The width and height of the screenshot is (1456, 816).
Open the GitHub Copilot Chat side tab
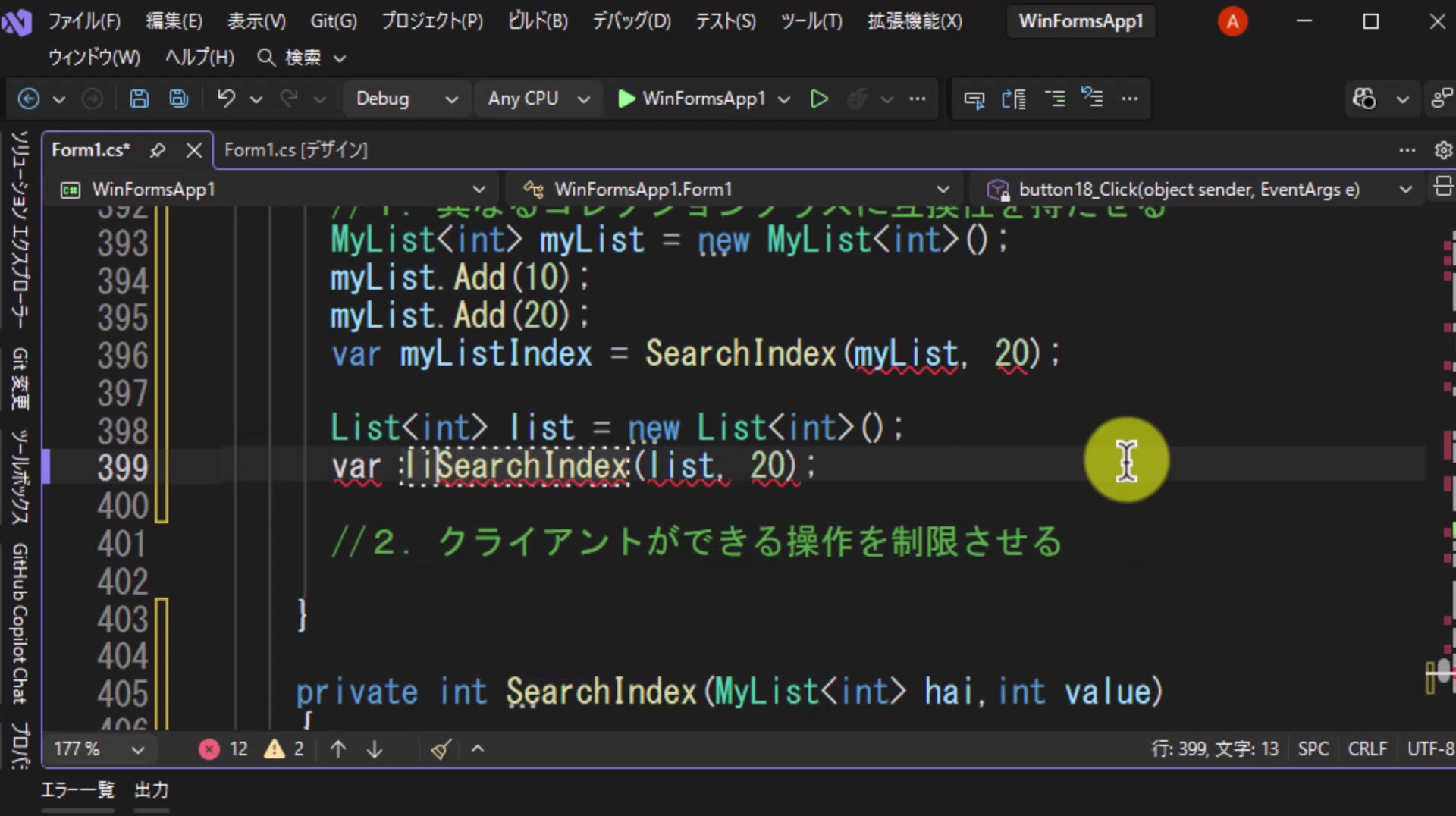20,623
